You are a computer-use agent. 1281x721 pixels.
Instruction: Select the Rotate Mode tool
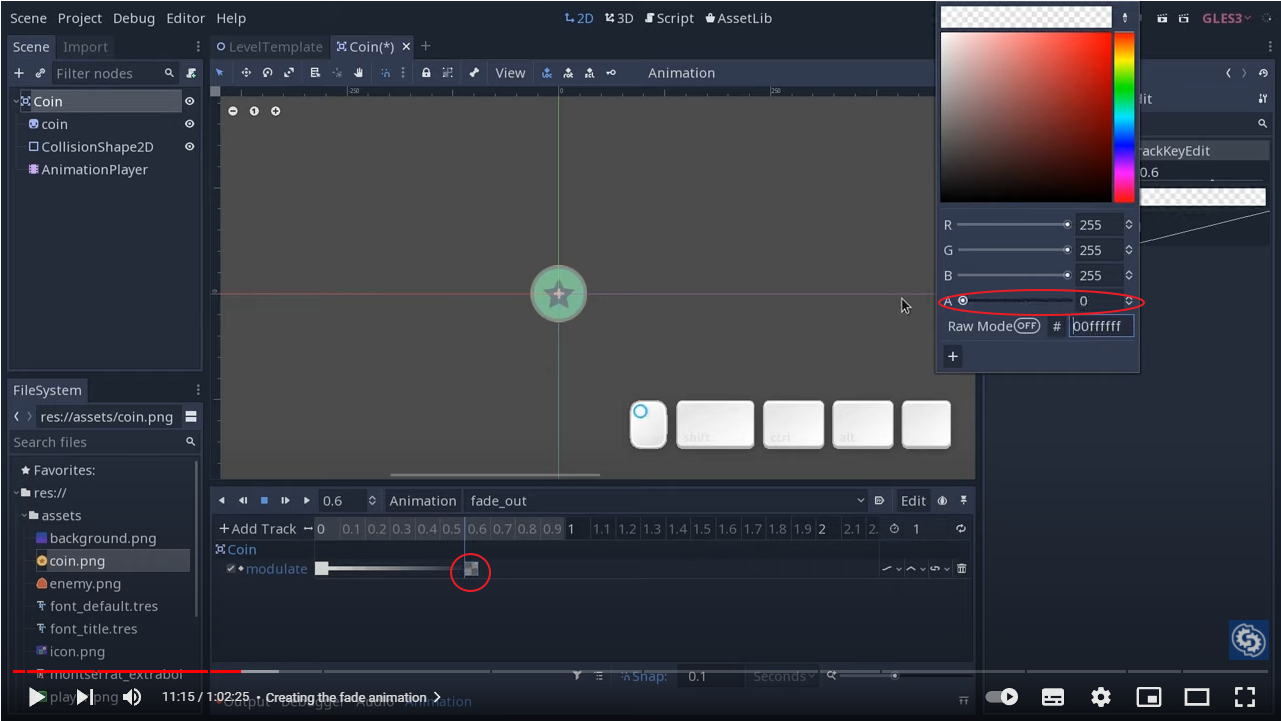pyautogui.click(x=267, y=73)
